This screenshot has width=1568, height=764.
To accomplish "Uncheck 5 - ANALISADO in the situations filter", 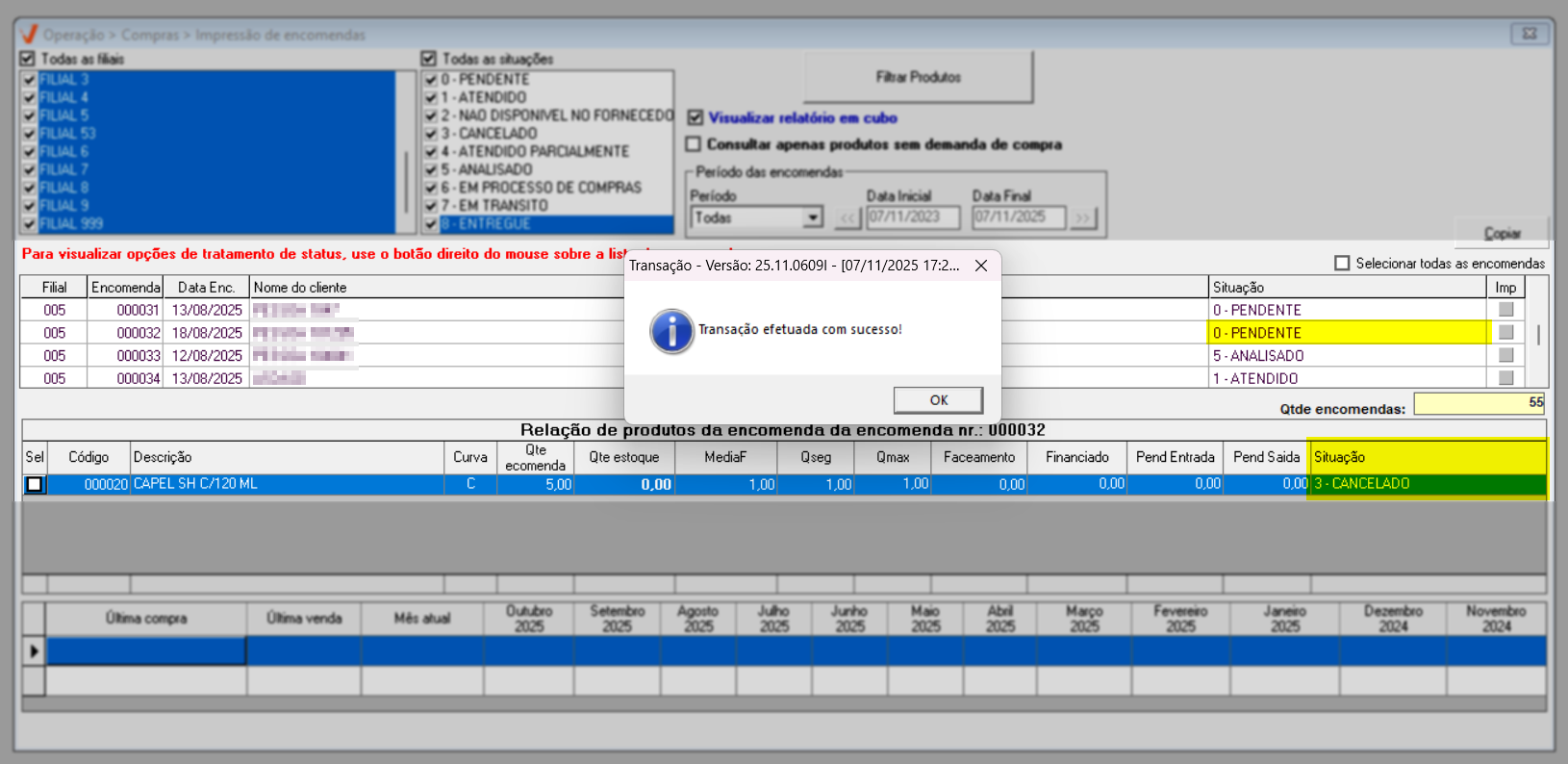I will pyautogui.click(x=431, y=169).
